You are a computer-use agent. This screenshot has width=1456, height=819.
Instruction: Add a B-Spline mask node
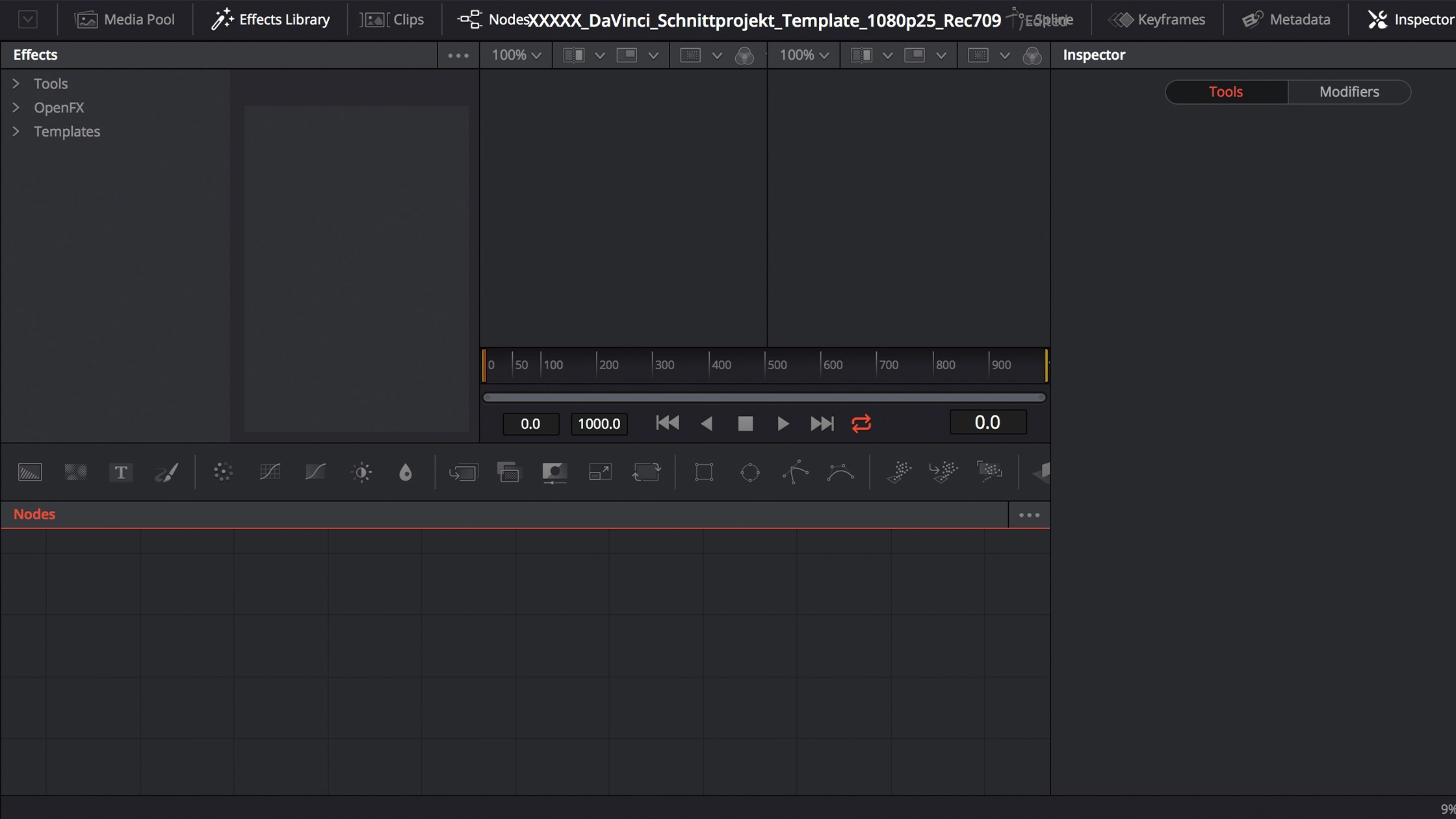[840, 472]
